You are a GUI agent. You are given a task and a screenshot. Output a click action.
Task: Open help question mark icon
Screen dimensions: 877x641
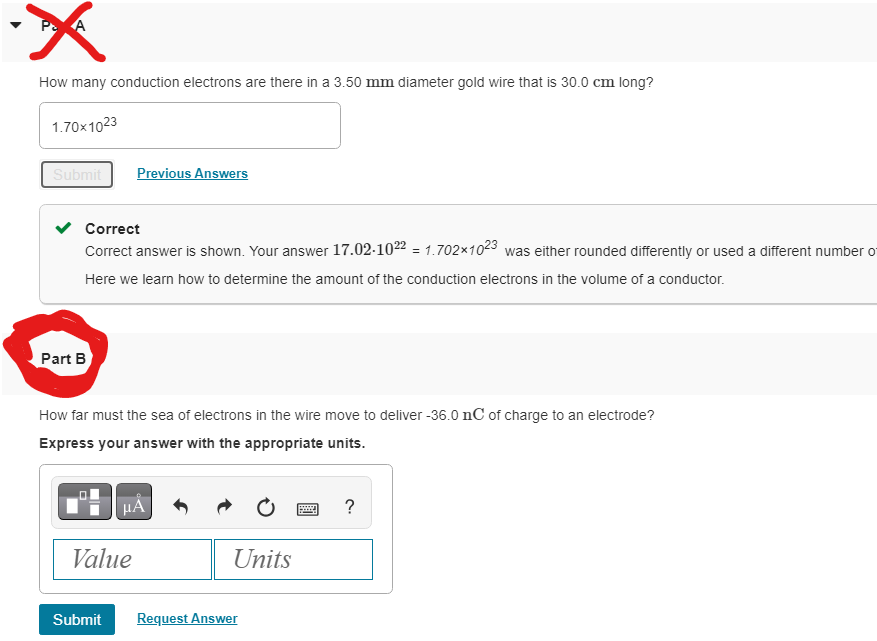tap(350, 506)
